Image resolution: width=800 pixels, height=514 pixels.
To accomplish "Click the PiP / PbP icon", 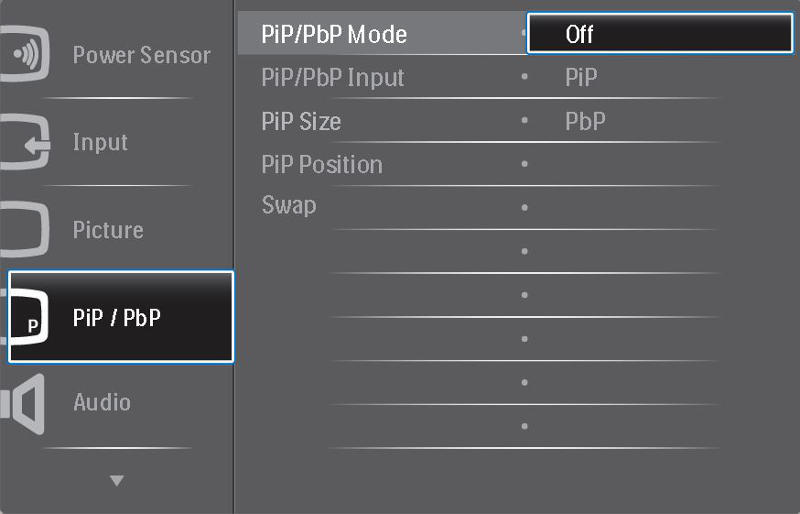I will point(27,316).
